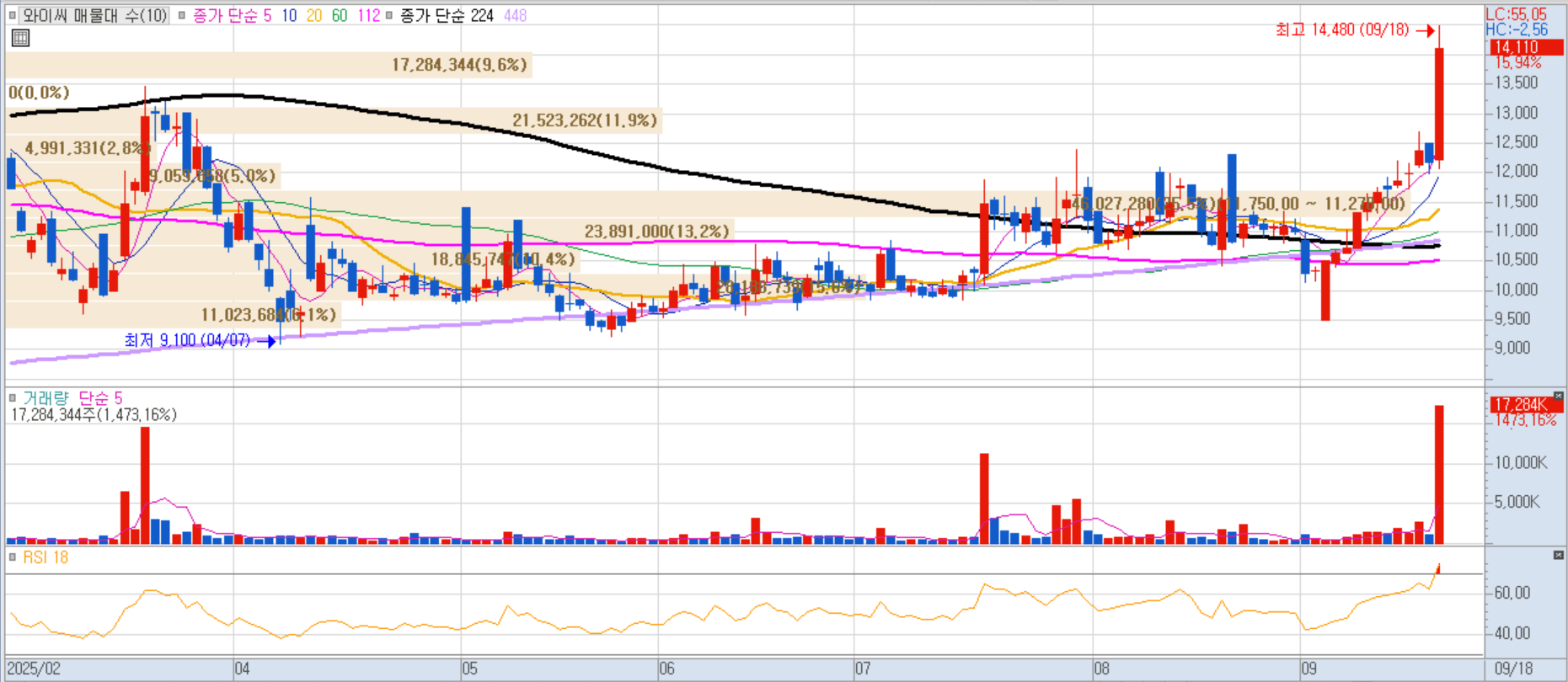Click the LC:55.05 readout
Viewport: 1568px width, 682px height.
pos(1517,14)
